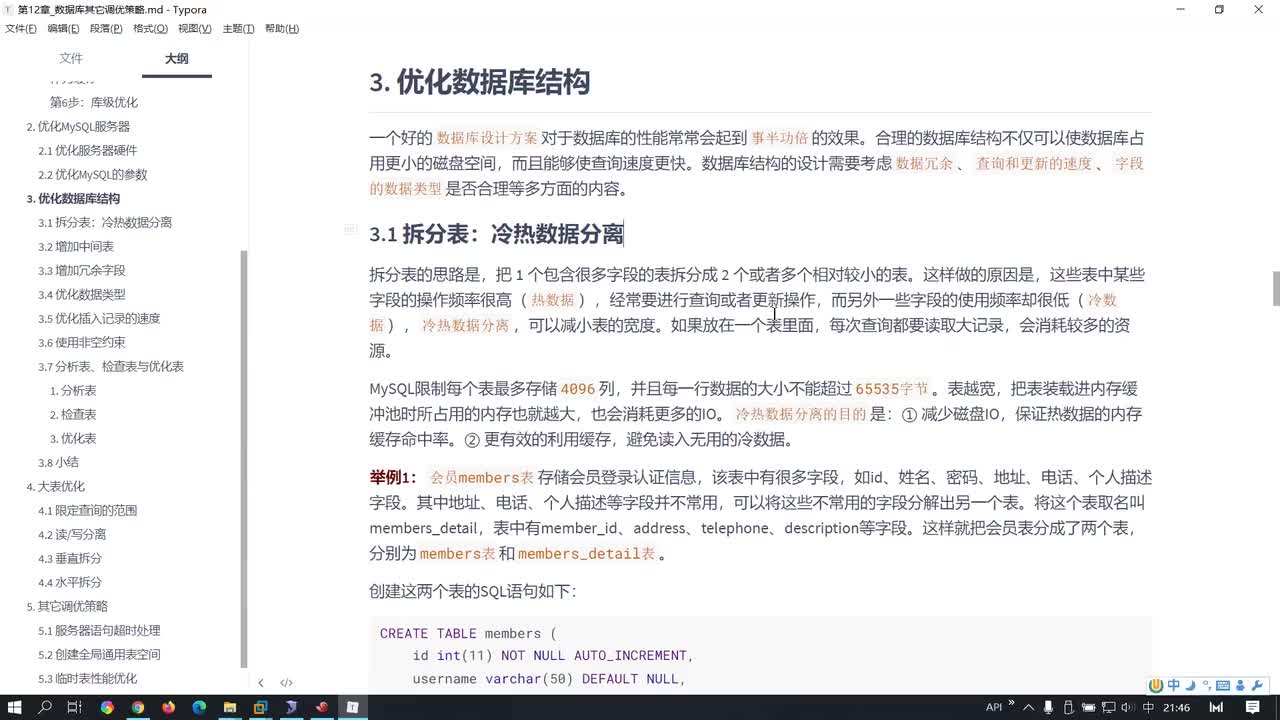
Task: Jump to outline item 第6步: 库级优化
Action: 94,102
